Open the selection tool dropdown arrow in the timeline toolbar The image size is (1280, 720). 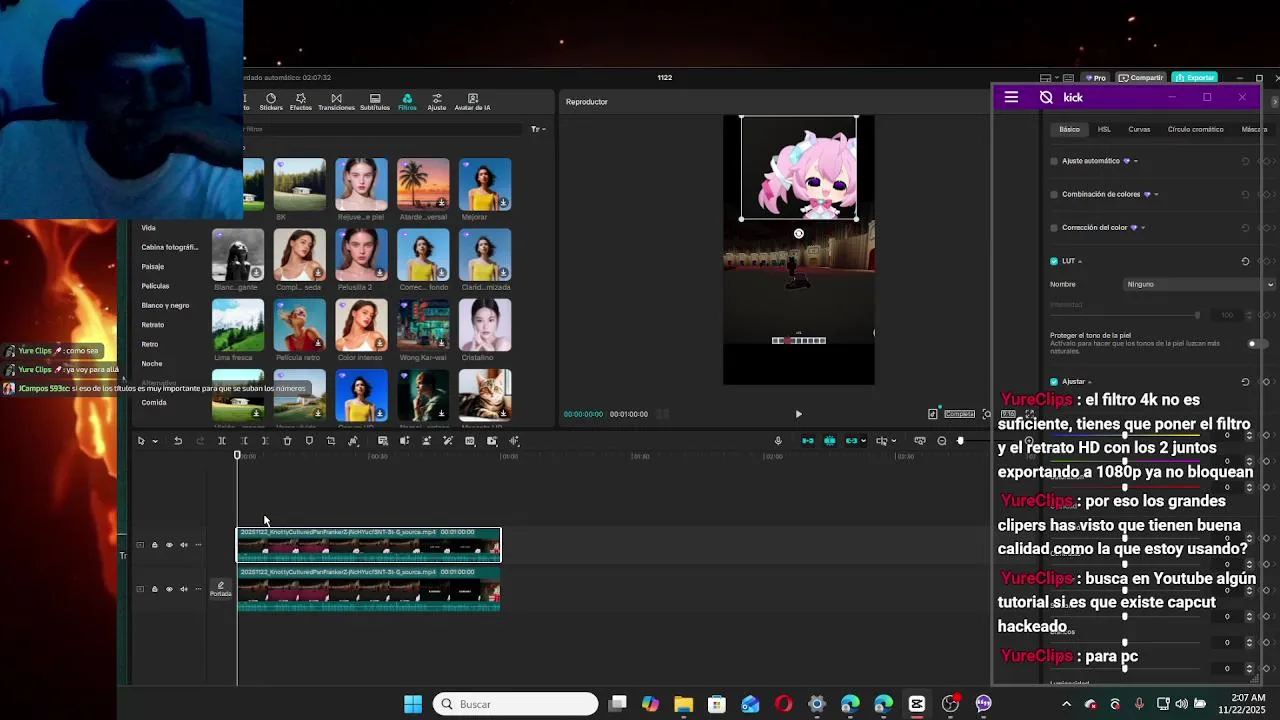155,441
